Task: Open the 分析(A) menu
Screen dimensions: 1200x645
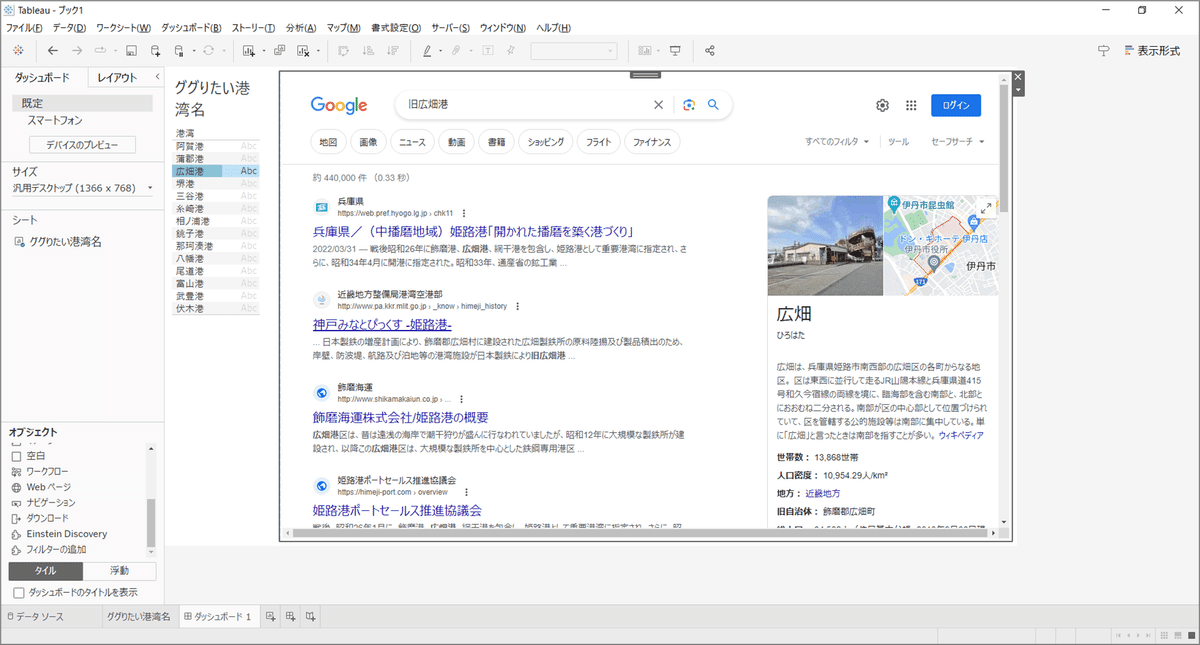Action: click(301, 27)
